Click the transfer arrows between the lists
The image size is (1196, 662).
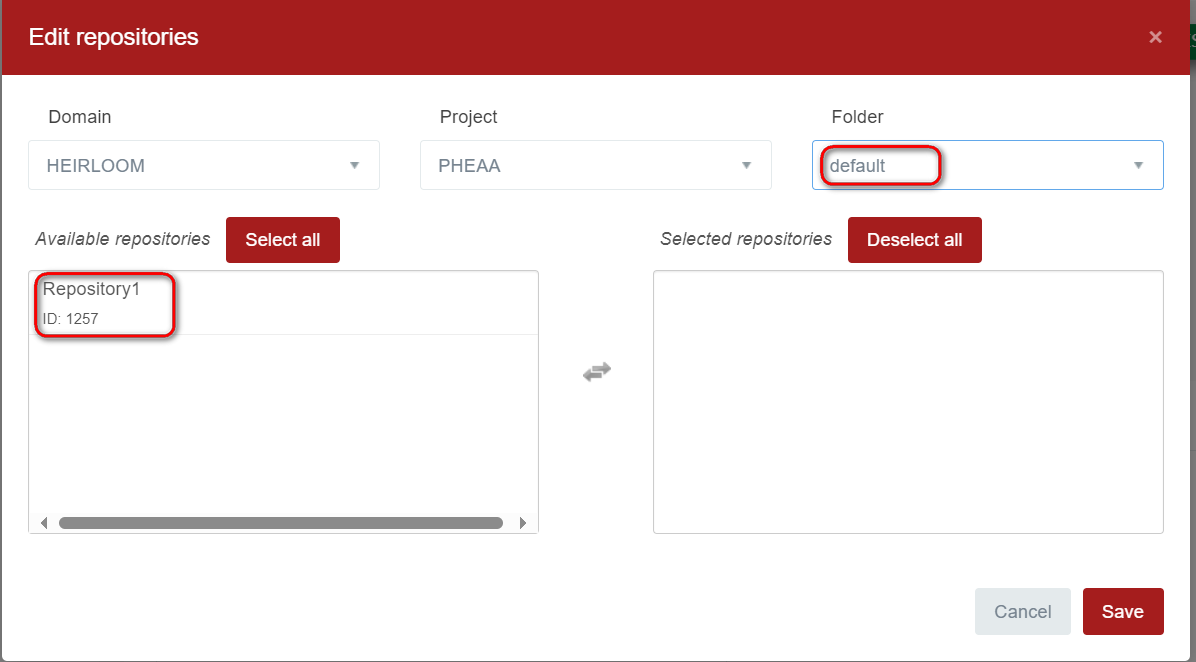596,371
